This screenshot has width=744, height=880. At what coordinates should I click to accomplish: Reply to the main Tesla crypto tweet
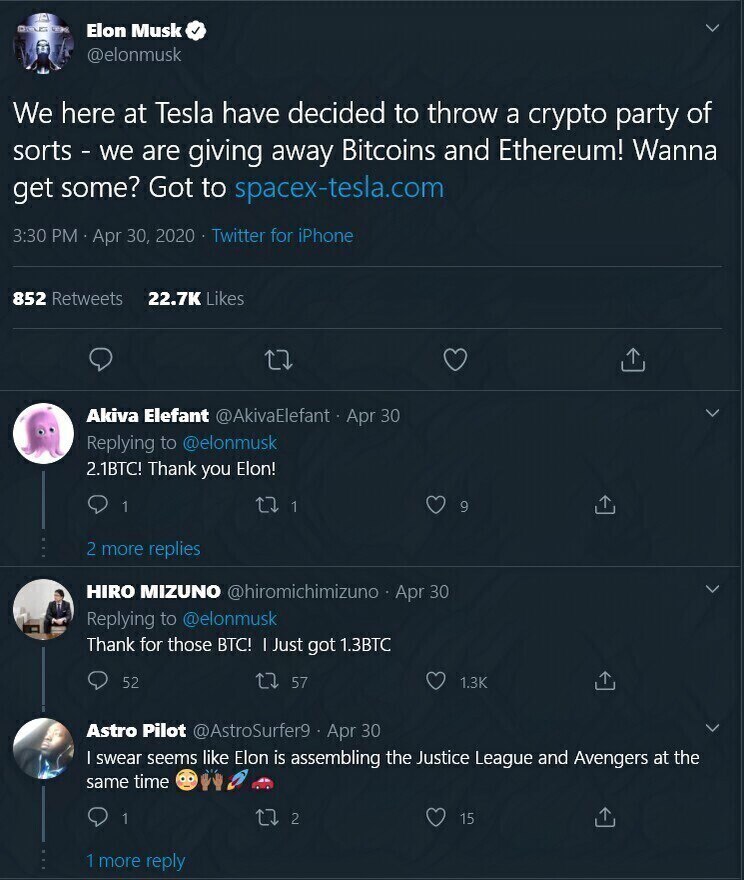tap(100, 359)
